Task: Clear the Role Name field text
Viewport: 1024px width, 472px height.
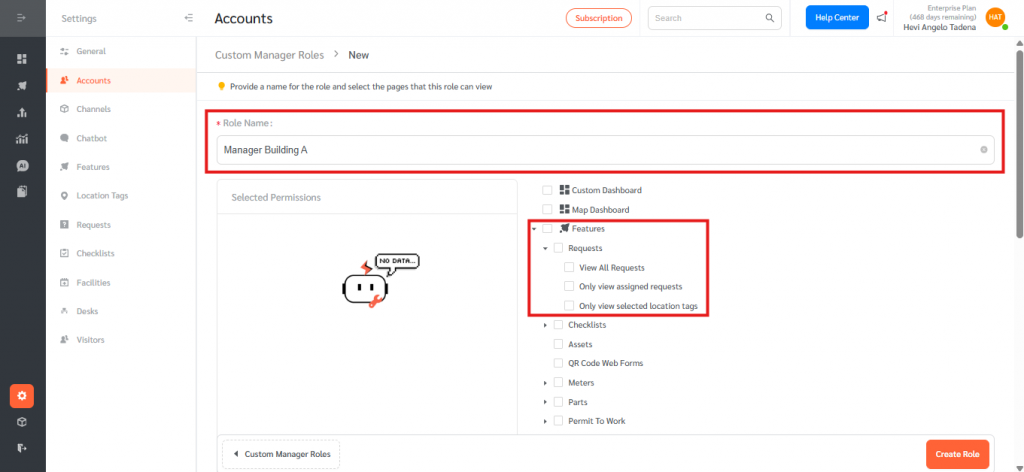Action: pos(983,150)
